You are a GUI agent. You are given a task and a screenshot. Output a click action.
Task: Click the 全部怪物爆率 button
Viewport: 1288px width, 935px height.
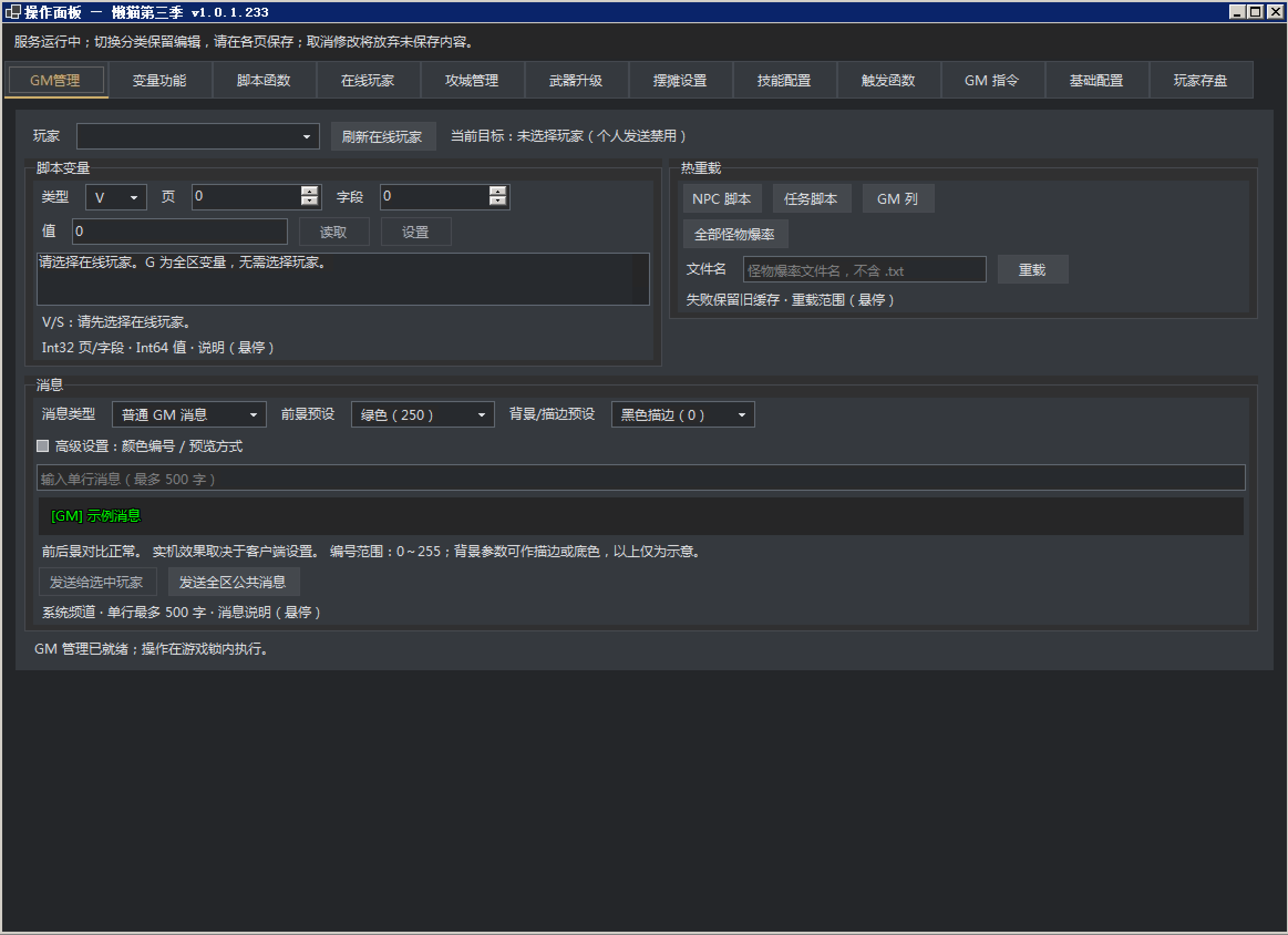click(735, 234)
